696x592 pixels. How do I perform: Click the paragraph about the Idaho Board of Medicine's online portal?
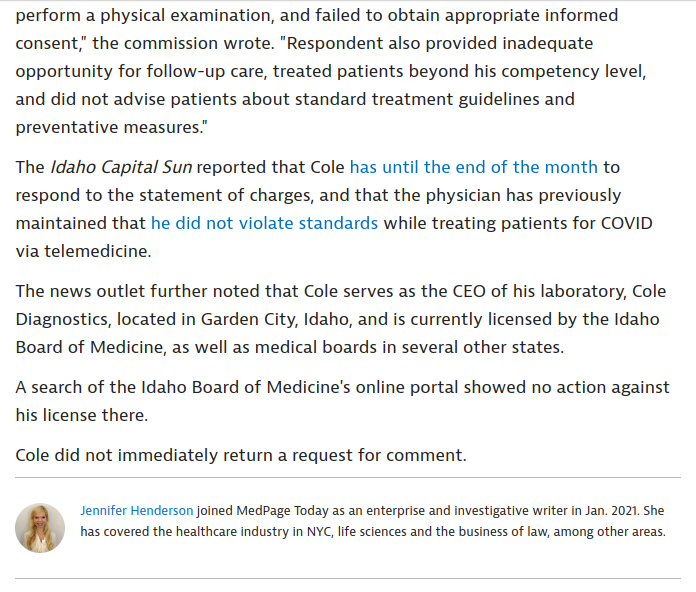[x=342, y=401]
